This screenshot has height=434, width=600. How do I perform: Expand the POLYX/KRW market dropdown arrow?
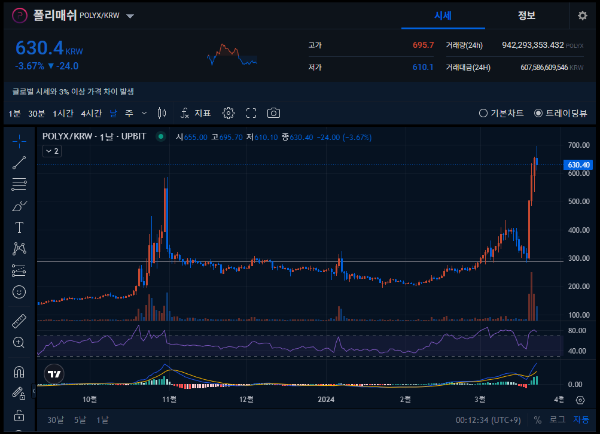pos(130,16)
